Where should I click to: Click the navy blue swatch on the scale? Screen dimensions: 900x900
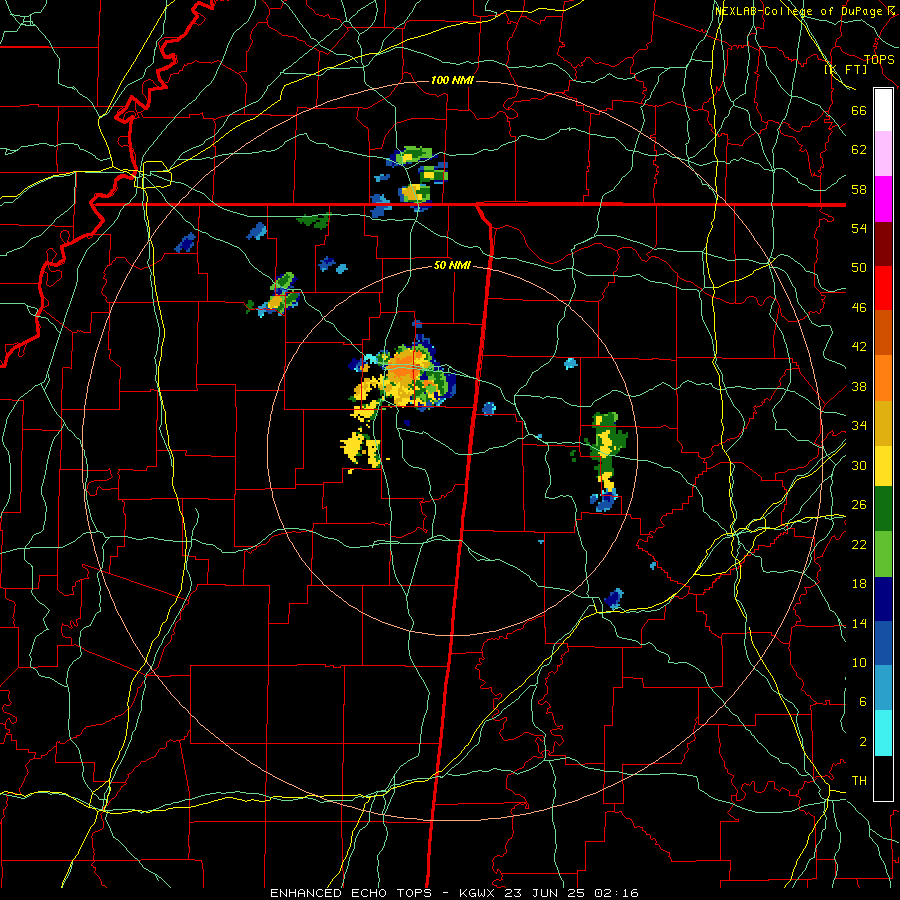883,599
